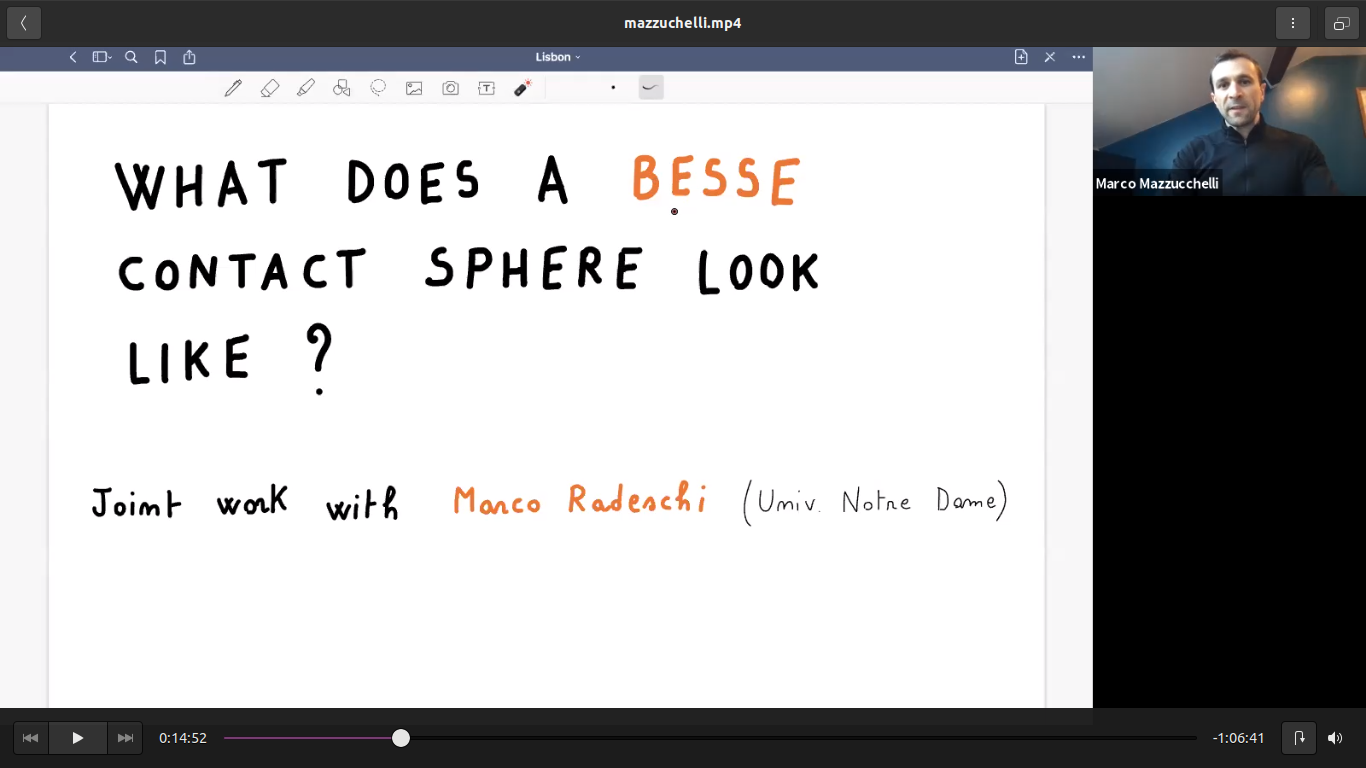Open search in the notes app
This screenshot has height=768, width=1366.
(131, 57)
